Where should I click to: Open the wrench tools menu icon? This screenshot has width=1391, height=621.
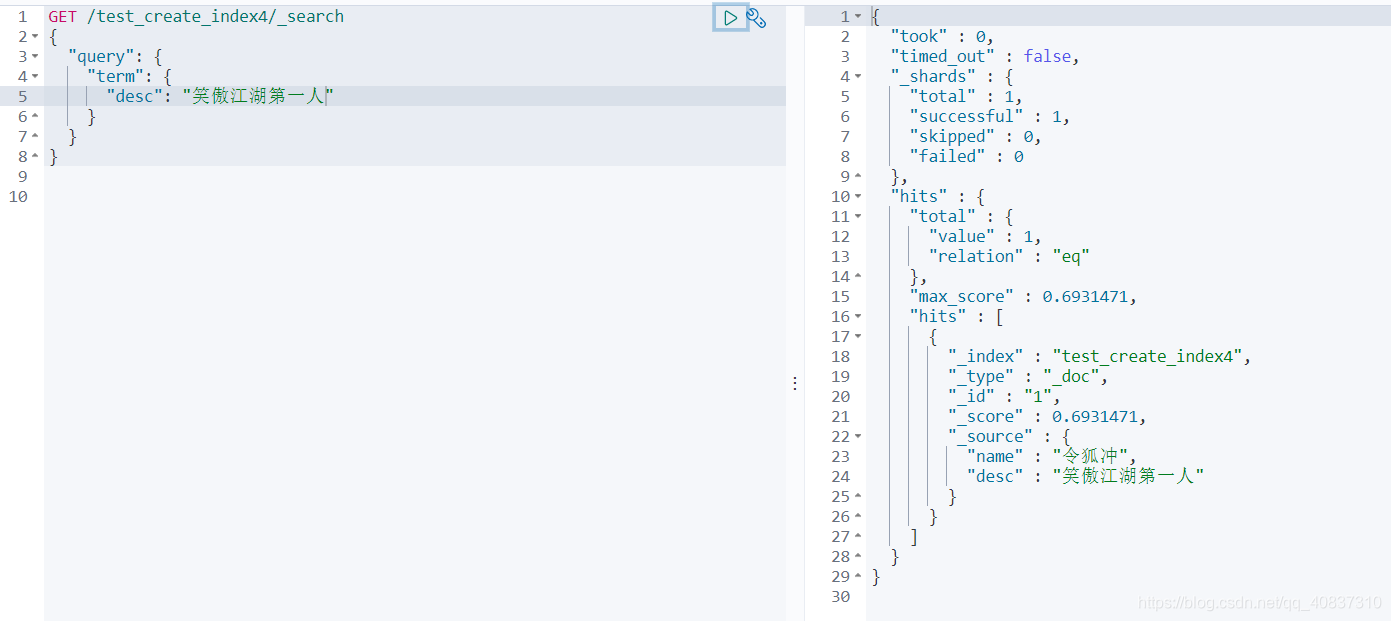pyautogui.click(x=757, y=18)
